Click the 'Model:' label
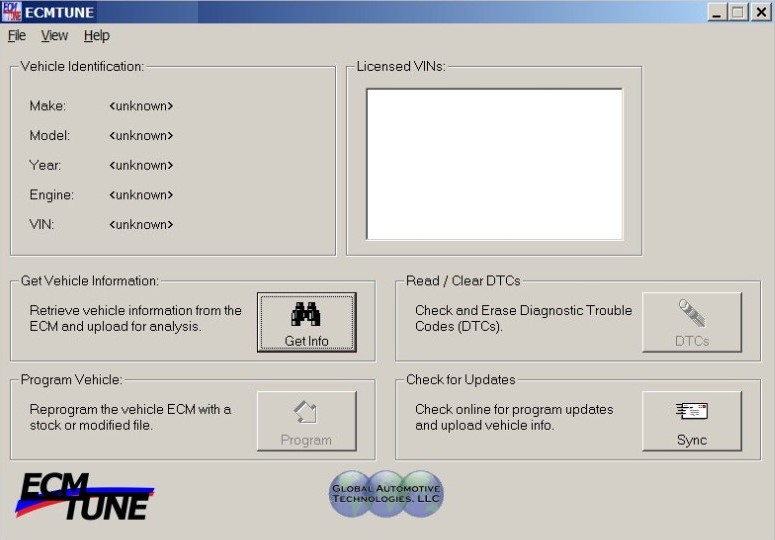The height and width of the screenshot is (540, 775). 49,135
